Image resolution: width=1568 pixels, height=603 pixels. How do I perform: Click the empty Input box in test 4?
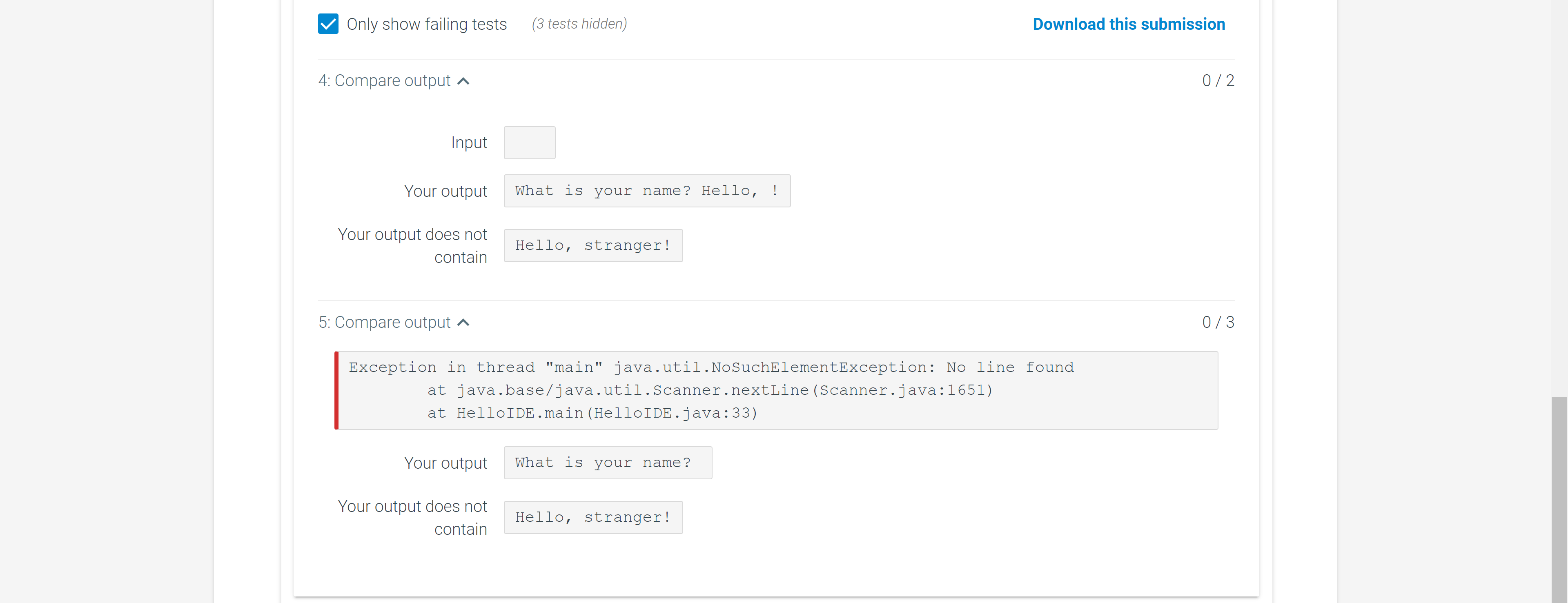tap(529, 143)
